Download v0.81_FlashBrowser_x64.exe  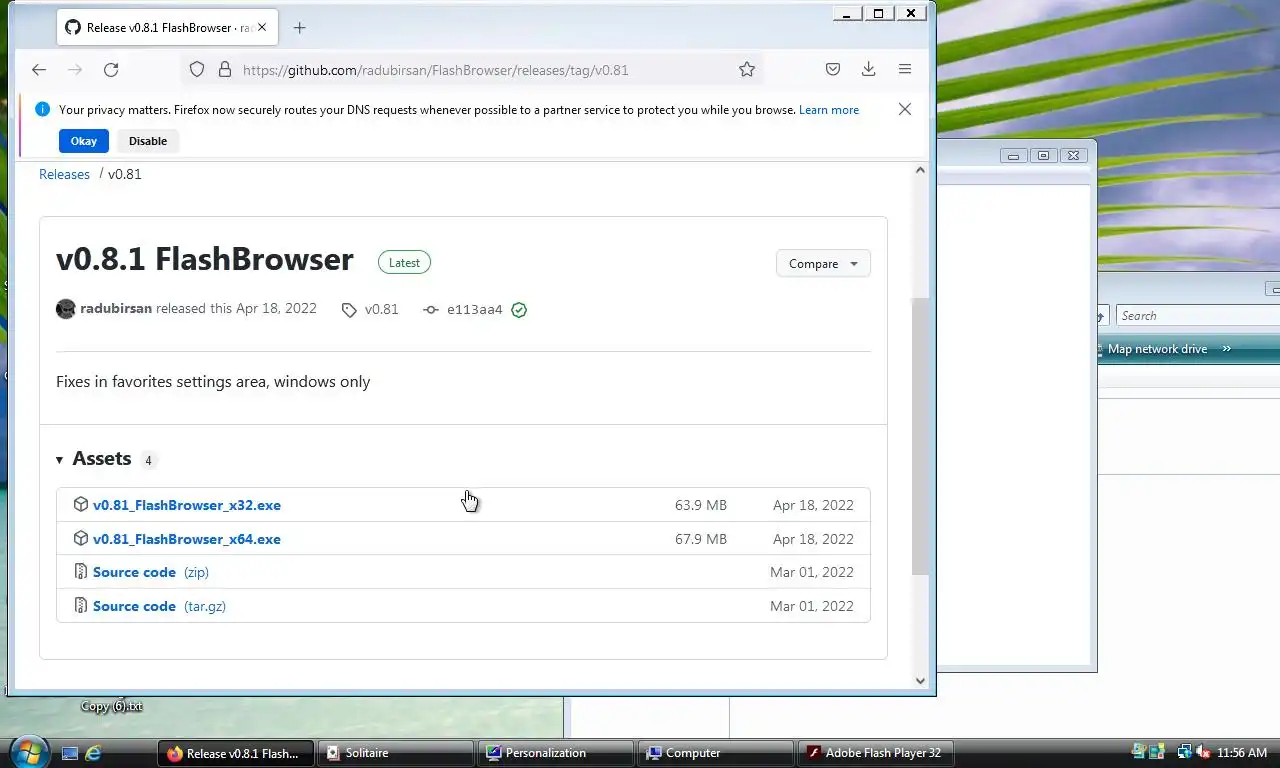coord(187,539)
